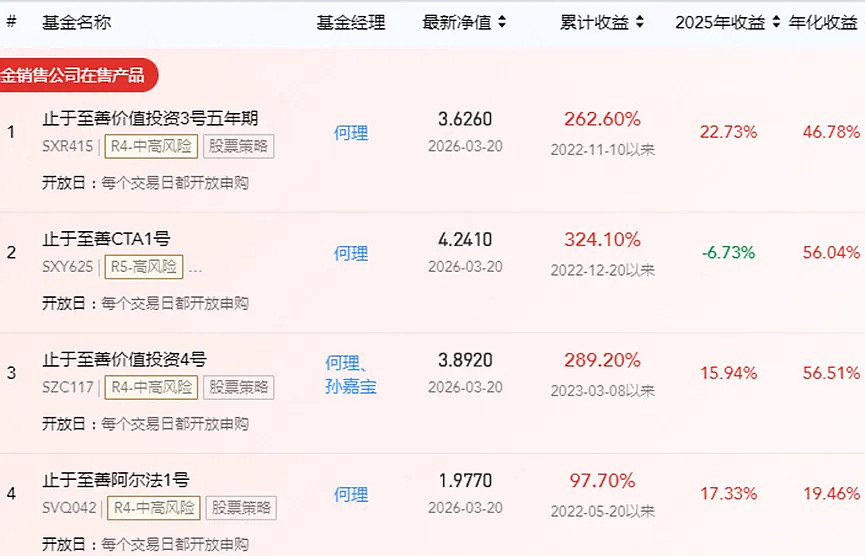Select cumulative return 97.70%

(x=602, y=480)
